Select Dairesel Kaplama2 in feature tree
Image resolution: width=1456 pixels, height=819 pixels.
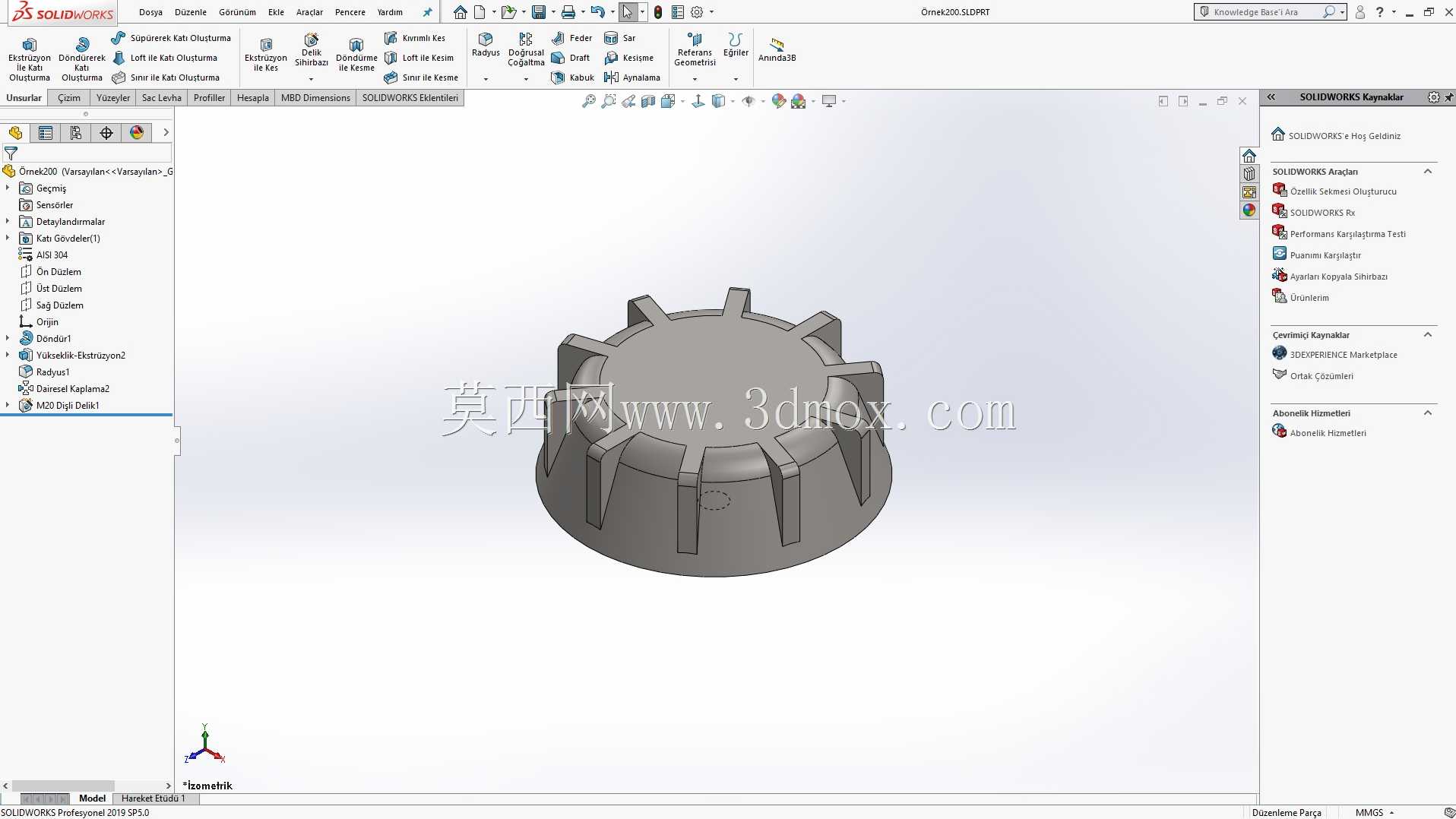pos(72,389)
